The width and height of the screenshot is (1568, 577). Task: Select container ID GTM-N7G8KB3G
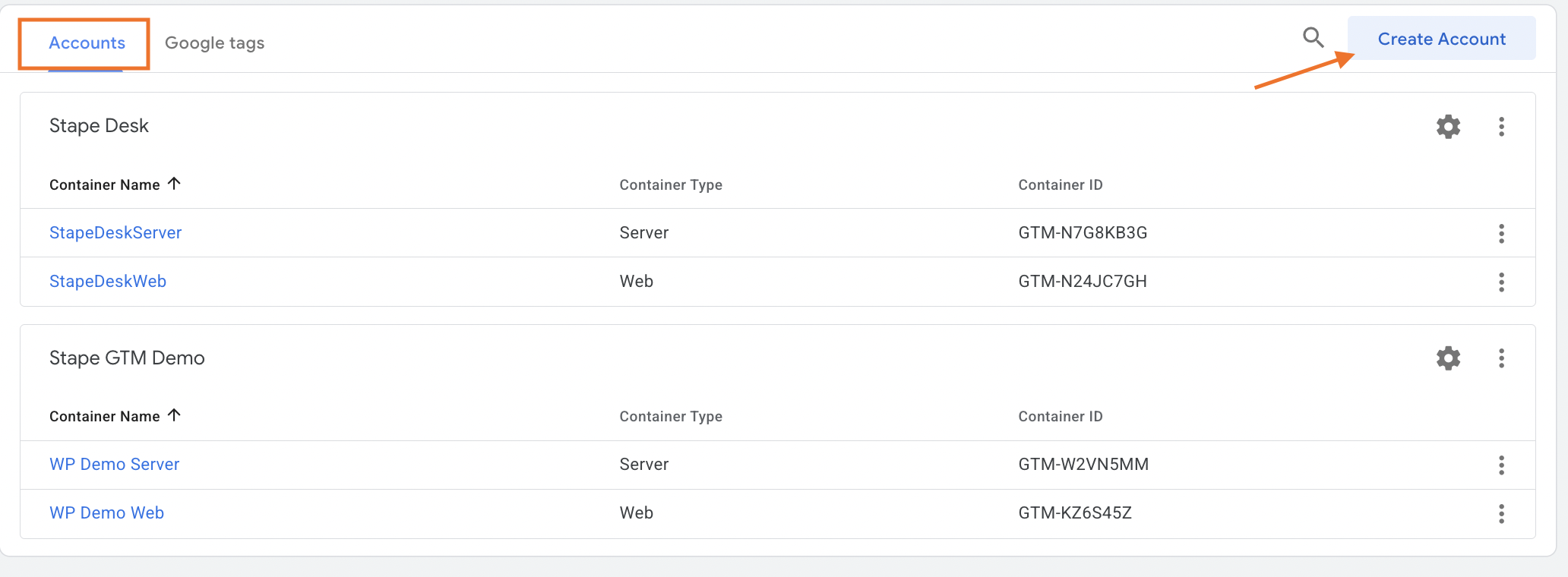(x=1083, y=232)
